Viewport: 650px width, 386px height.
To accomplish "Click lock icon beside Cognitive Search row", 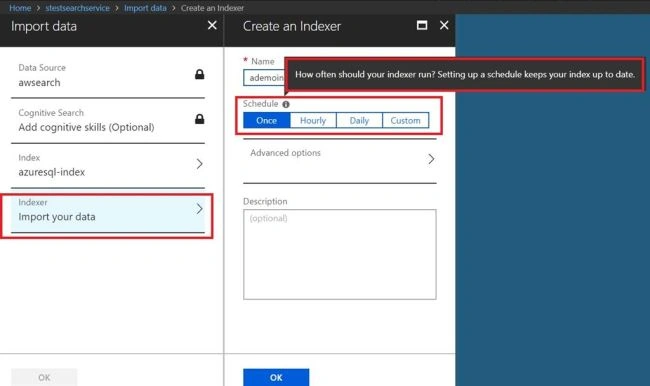I will click(199, 119).
